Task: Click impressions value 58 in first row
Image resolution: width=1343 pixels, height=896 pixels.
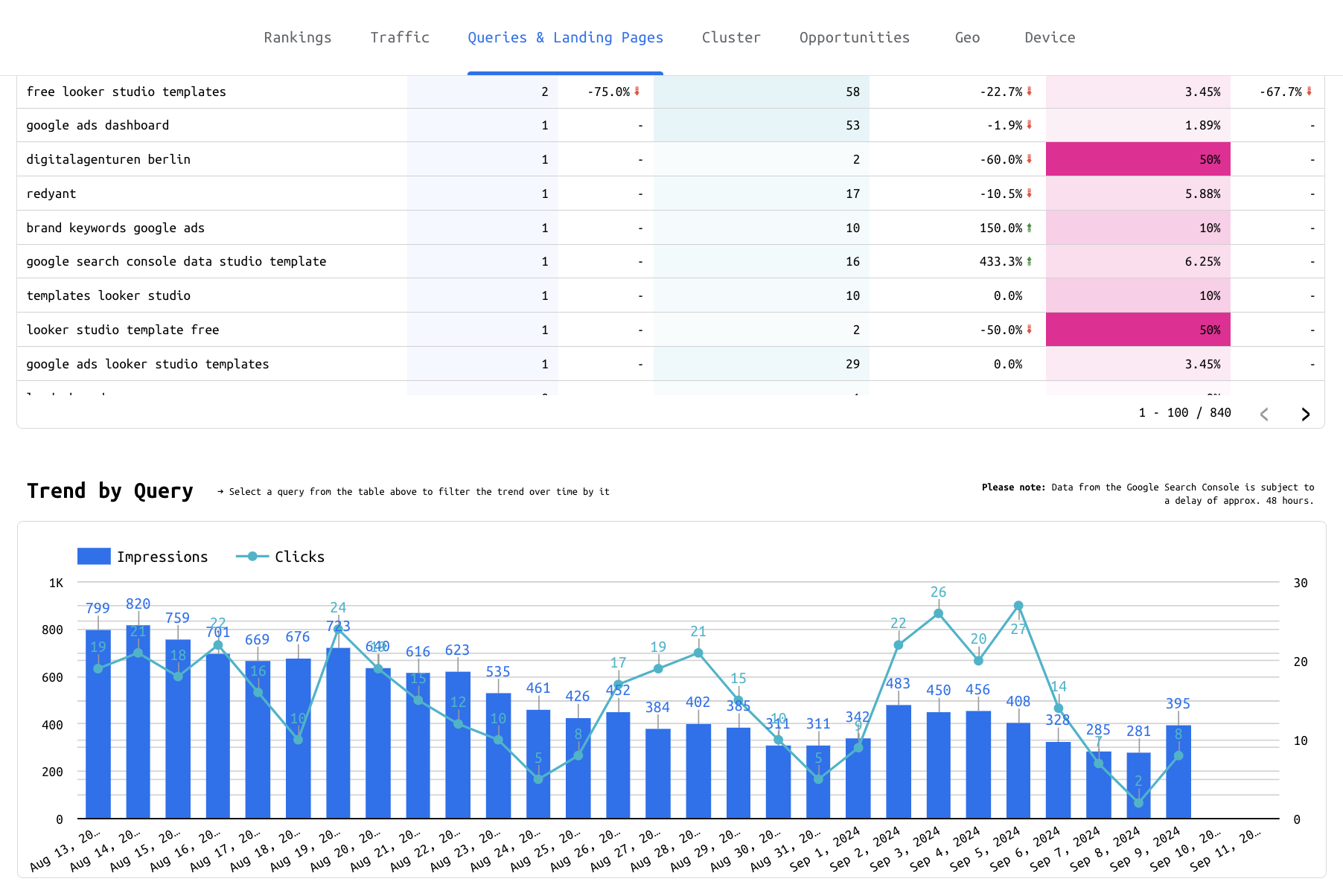Action: pyautogui.click(x=762, y=92)
